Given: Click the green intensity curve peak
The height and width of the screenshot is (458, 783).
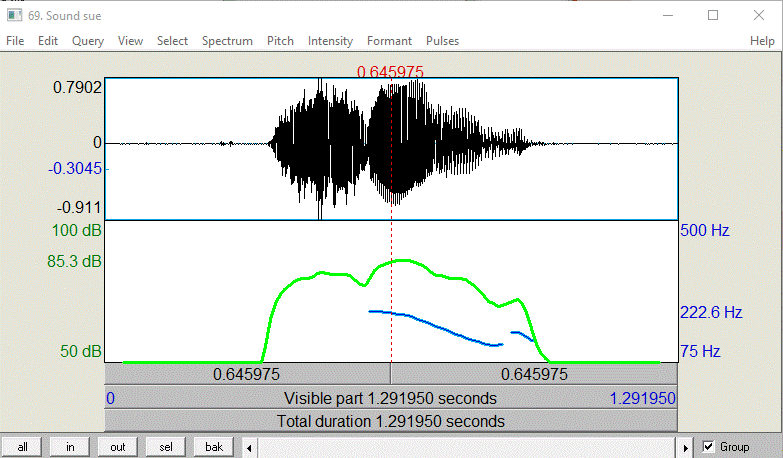Looking at the screenshot, I should tap(403, 260).
